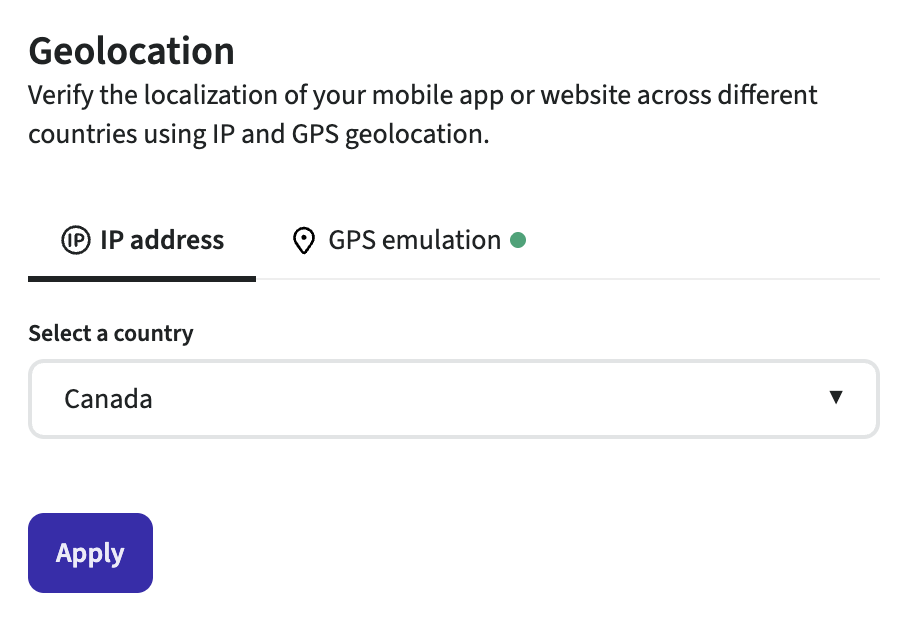This screenshot has width=906, height=624.
Task: Click the circled IP icon
Action: [x=75, y=241]
